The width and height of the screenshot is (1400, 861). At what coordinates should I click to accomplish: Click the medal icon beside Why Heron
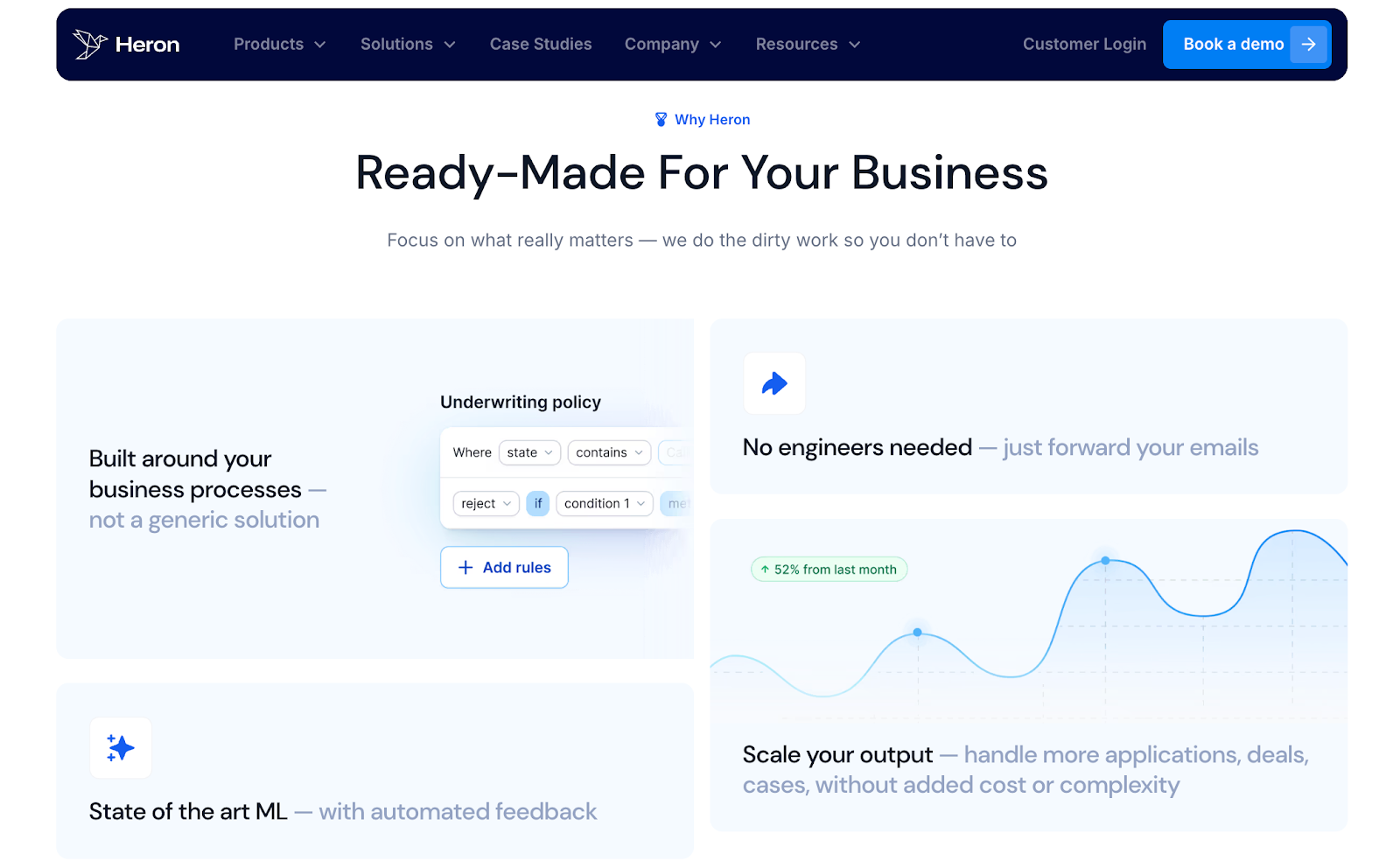661,119
